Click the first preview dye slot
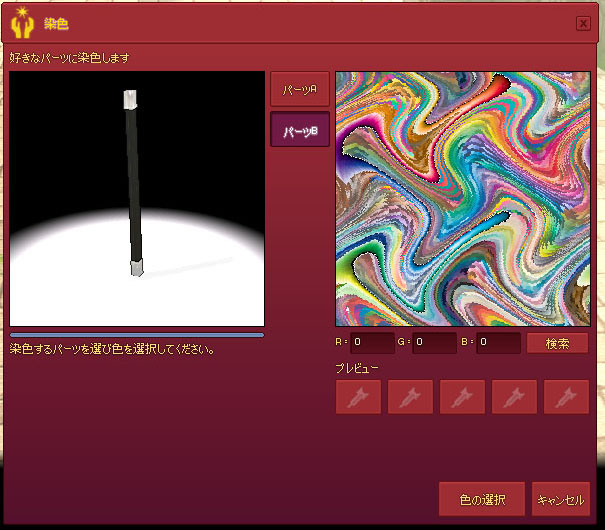 point(358,397)
